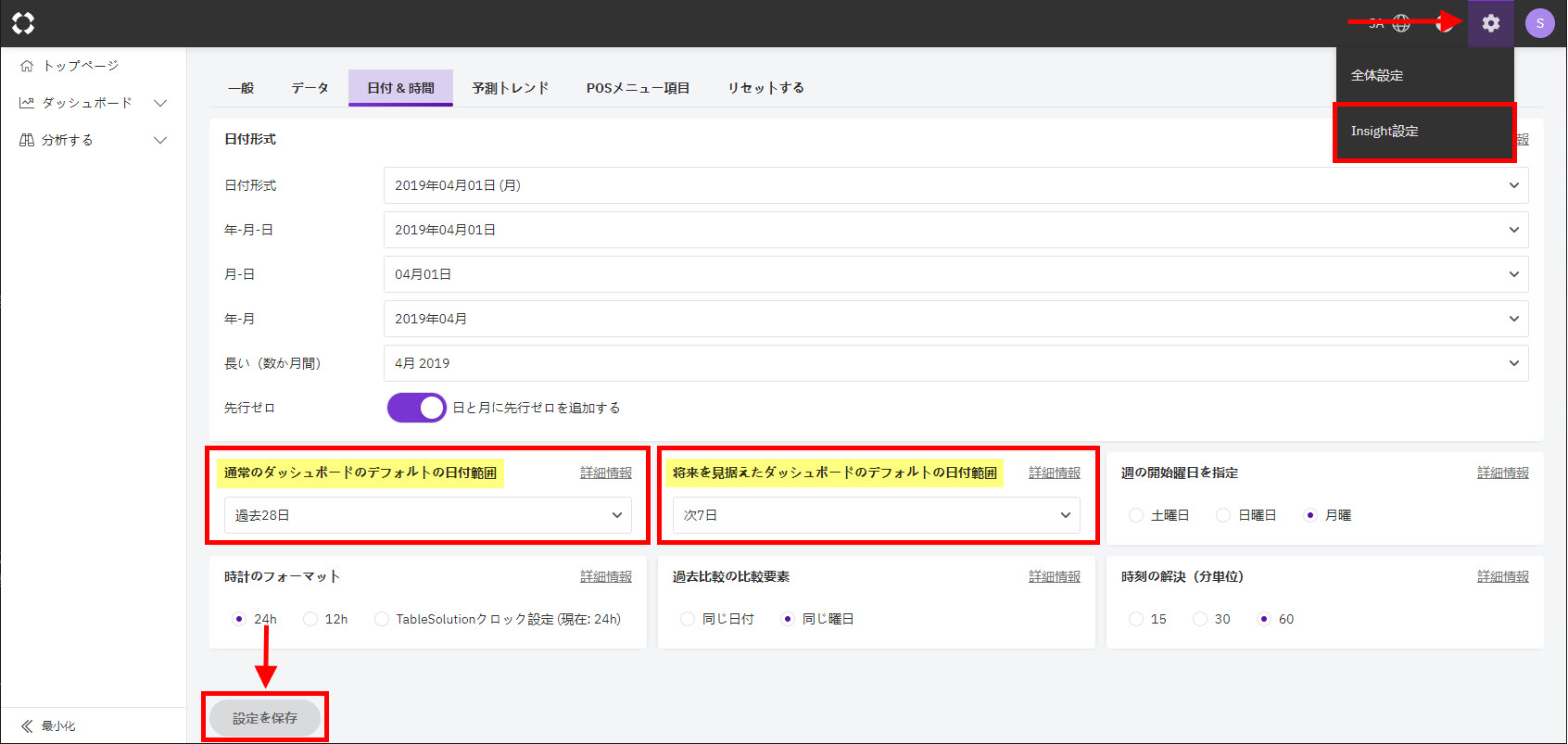This screenshot has width=1568, height=744.
Task: Select 日曜日 as week start day
Action: coord(1223,515)
